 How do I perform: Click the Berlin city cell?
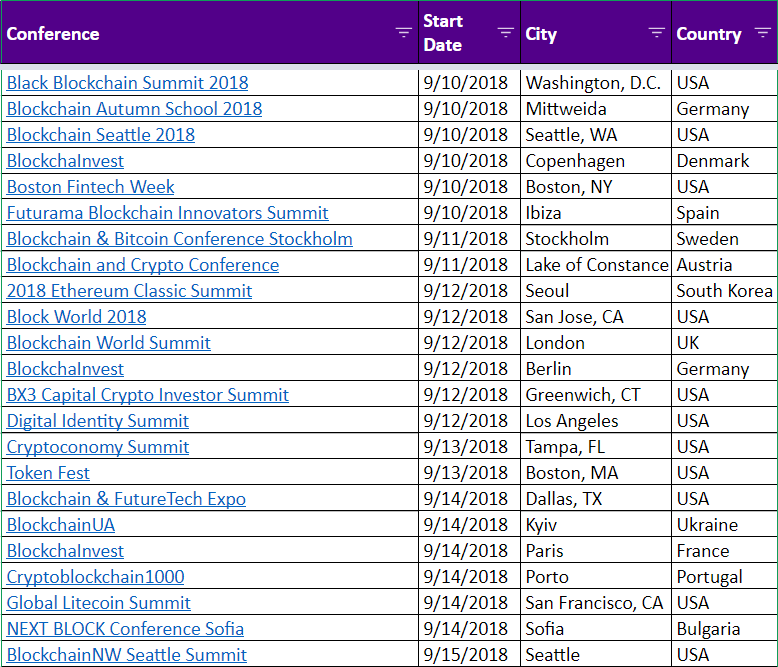(596, 369)
